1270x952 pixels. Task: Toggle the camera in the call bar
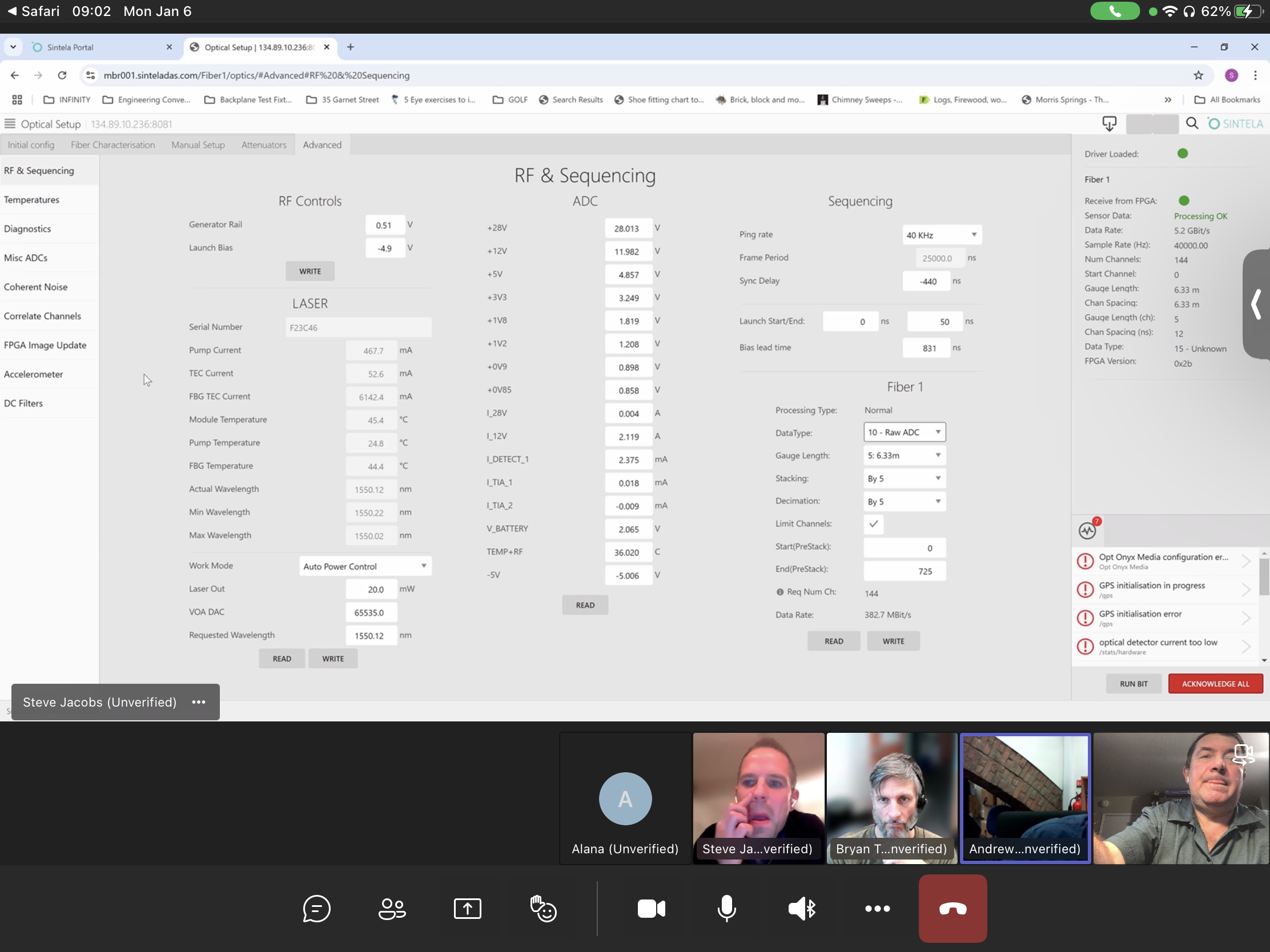coord(651,909)
